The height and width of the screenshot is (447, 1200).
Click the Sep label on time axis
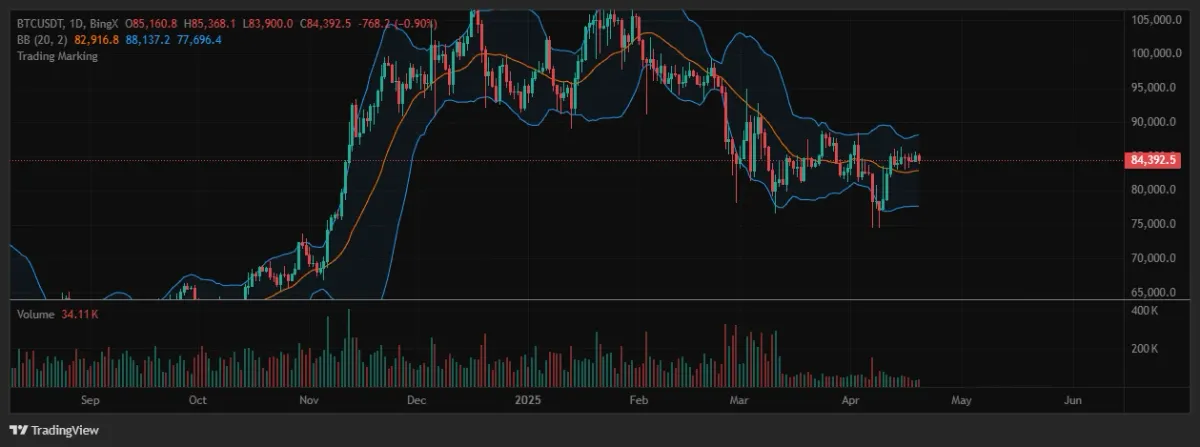90,401
